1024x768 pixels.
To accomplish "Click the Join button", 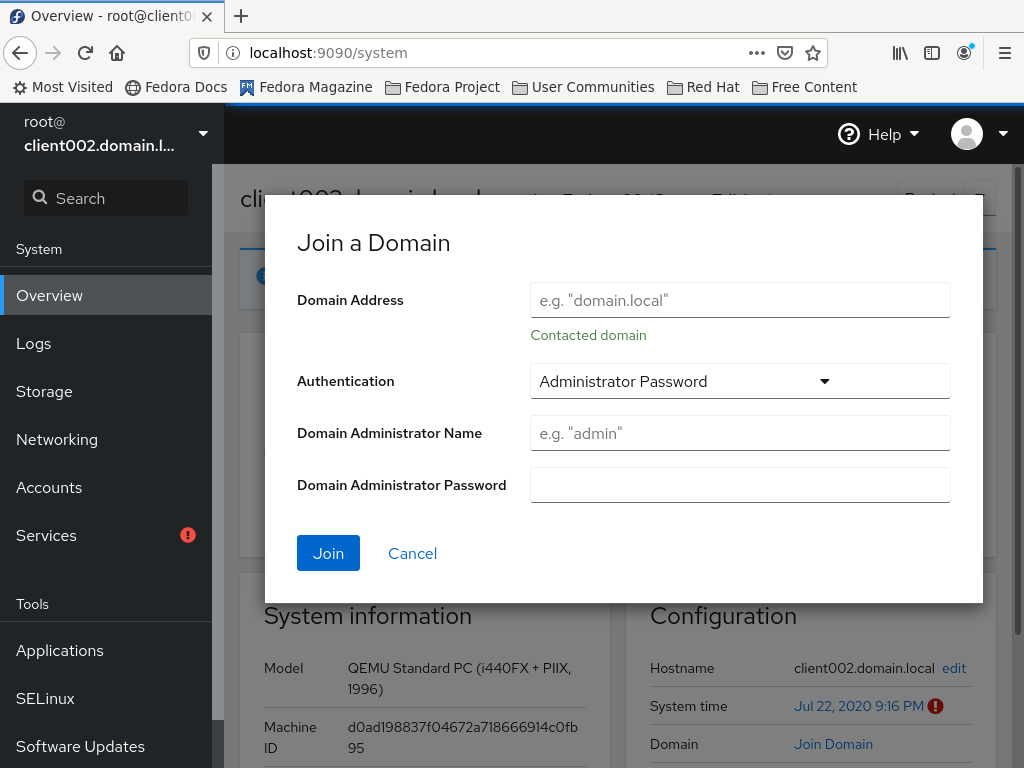I will (328, 553).
